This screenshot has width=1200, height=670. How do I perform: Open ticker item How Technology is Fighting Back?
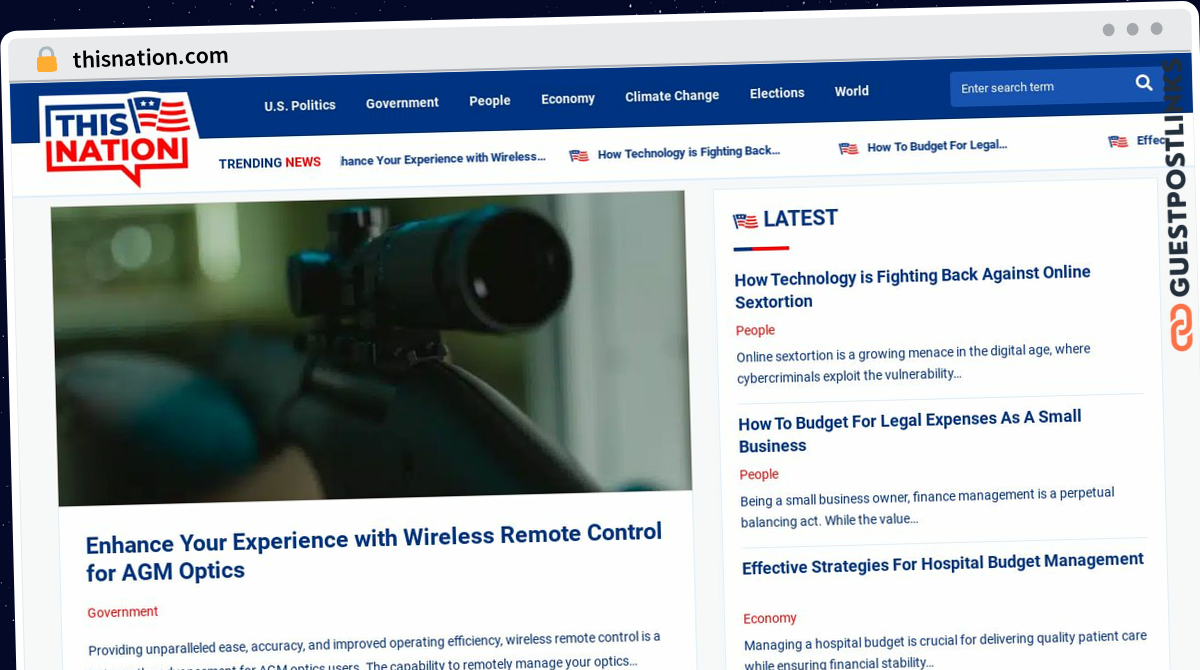688,153
